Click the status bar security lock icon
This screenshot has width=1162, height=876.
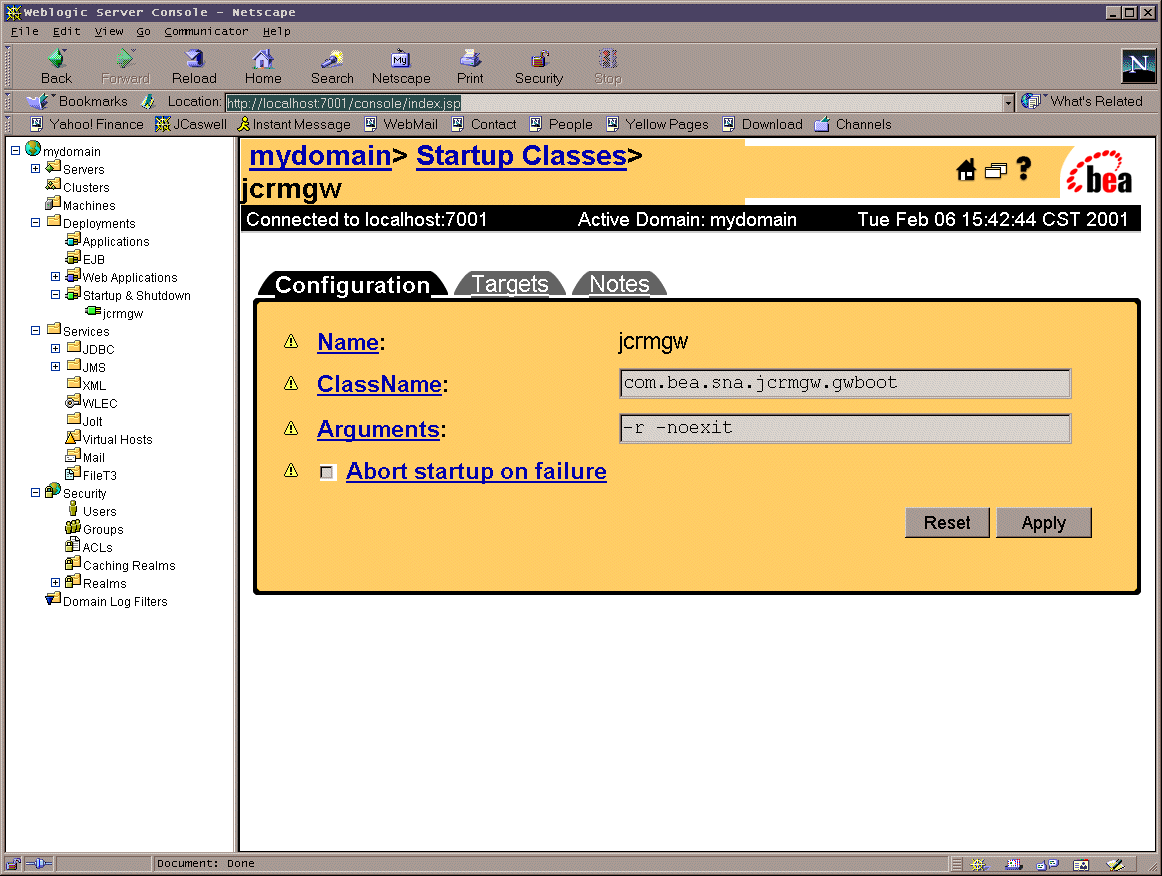pos(13,863)
